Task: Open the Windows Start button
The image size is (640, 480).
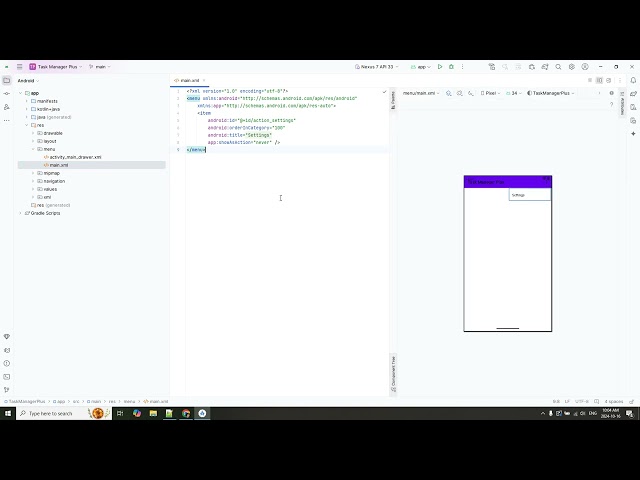Action: pos(8,413)
